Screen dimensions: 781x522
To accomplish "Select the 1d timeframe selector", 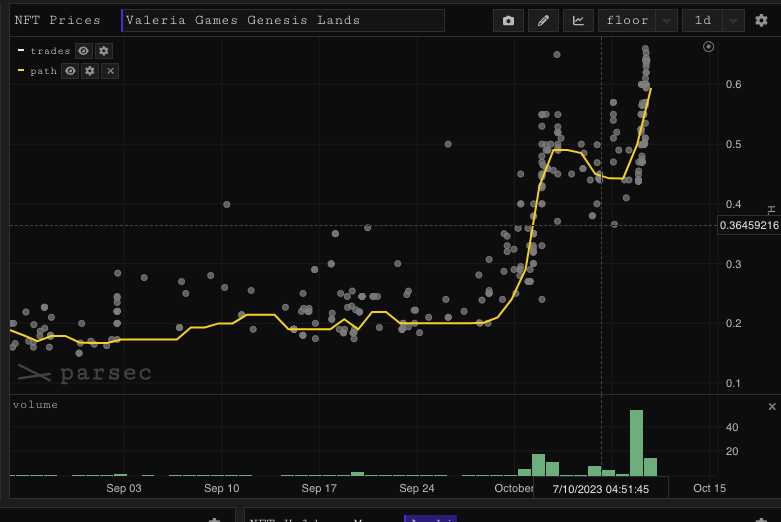I will point(703,20).
